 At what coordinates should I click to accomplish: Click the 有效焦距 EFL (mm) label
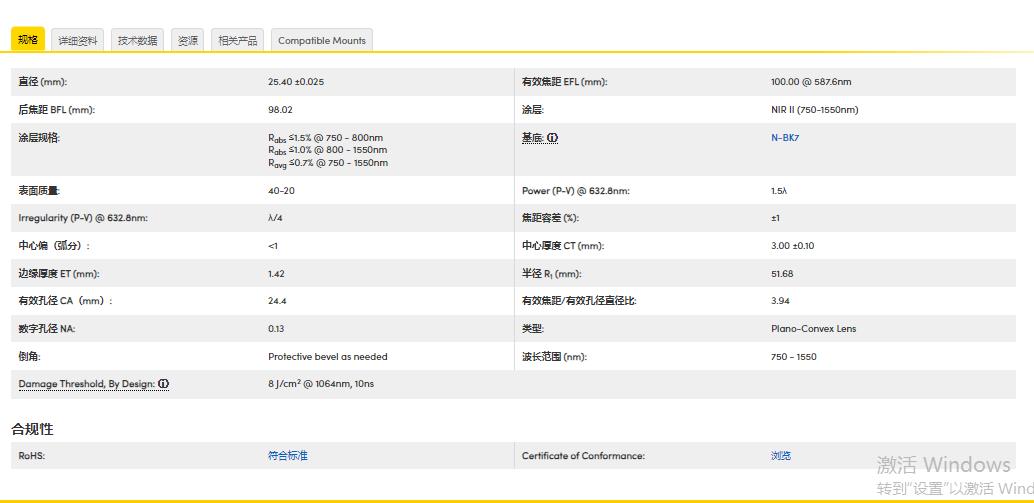click(564, 82)
